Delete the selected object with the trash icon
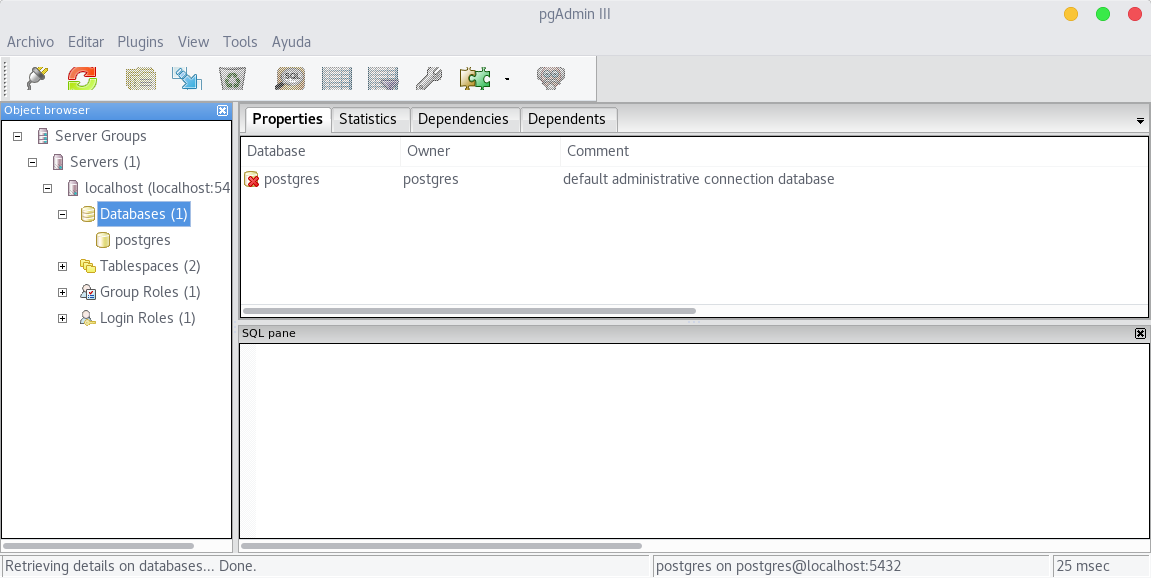 point(233,77)
